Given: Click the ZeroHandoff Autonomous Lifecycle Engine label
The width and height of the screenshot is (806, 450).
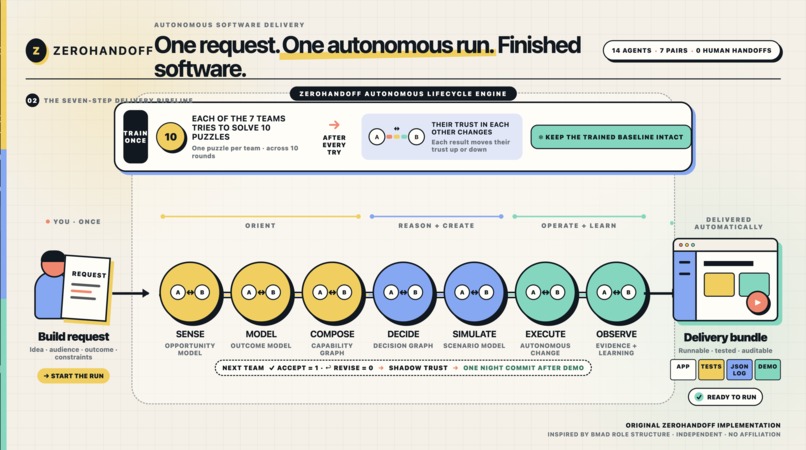Looking at the screenshot, I should tap(403, 94).
